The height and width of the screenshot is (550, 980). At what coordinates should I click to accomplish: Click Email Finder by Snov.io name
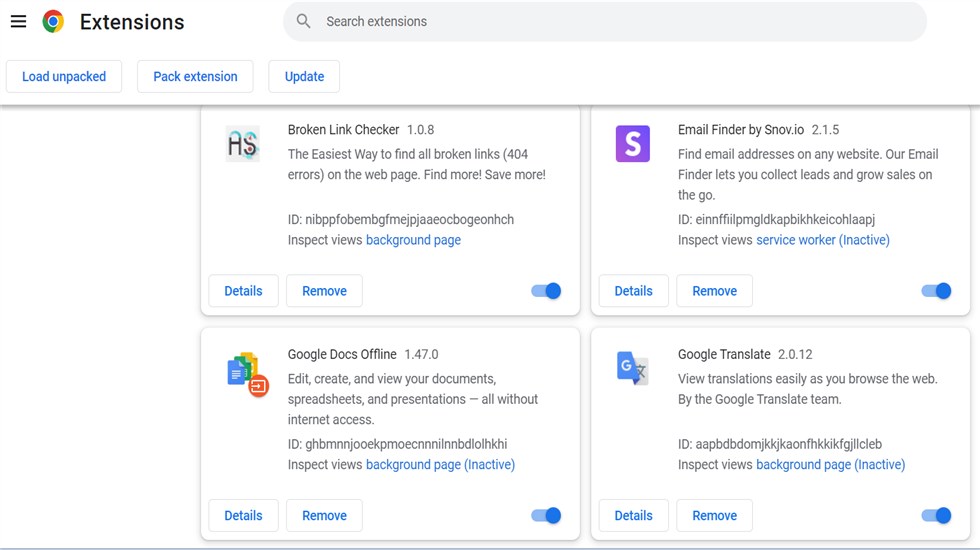click(741, 129)
